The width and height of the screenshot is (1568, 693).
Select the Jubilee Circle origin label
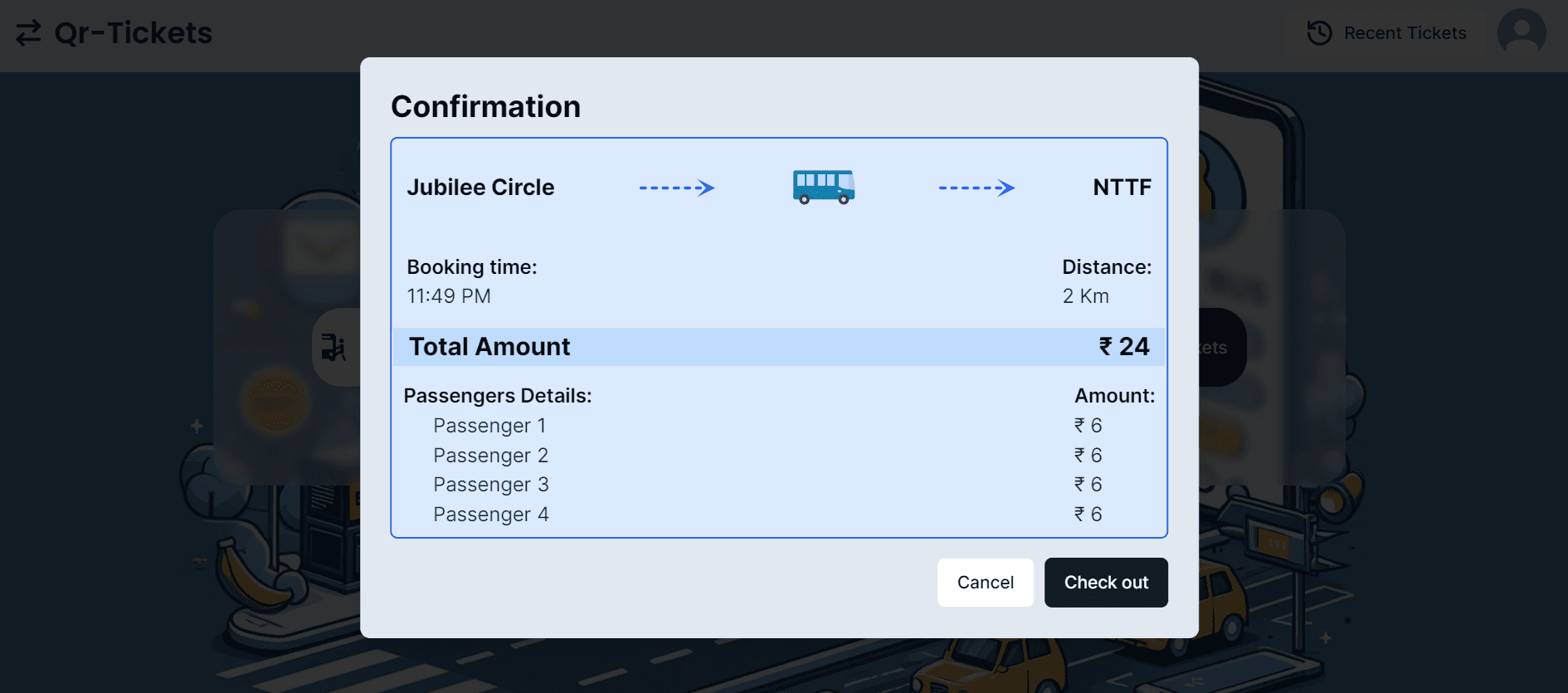click(480, 188)
